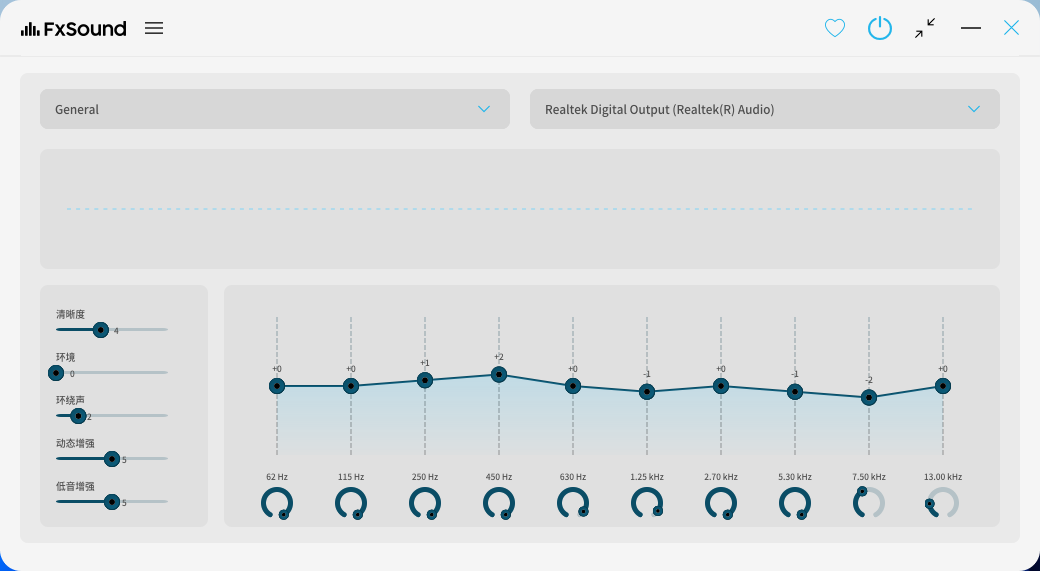1040x571 pixels.
Task: Open the Realtek Digital Output device dropdown
Action: [x=765, y=109]
